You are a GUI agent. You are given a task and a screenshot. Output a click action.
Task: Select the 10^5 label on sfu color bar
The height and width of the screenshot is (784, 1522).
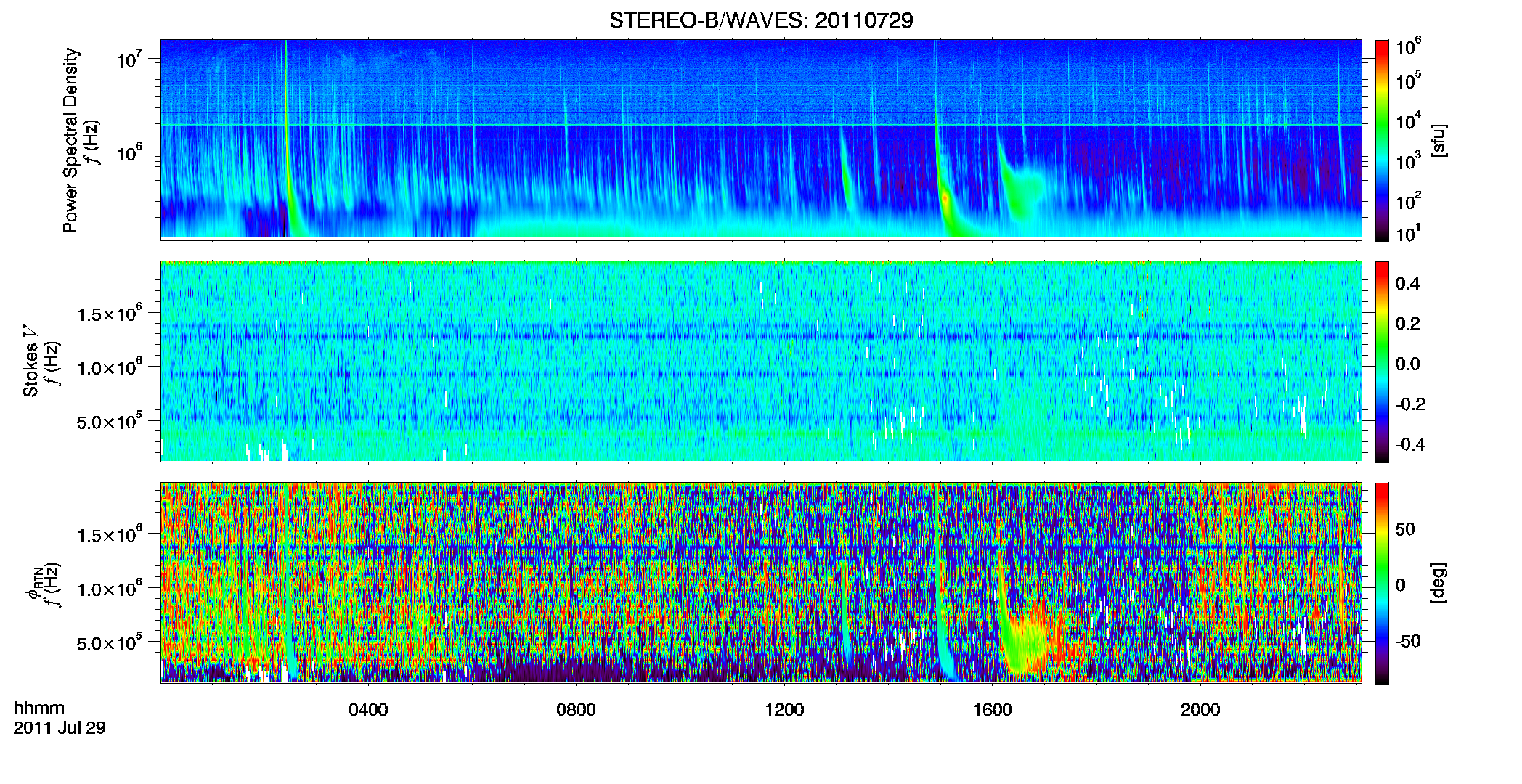point(1409,81)
